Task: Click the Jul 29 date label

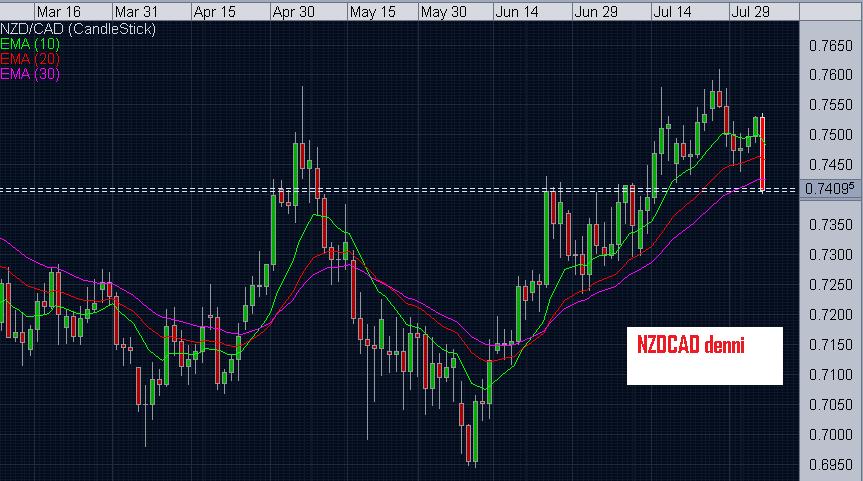Action: (x=750, y=12)
